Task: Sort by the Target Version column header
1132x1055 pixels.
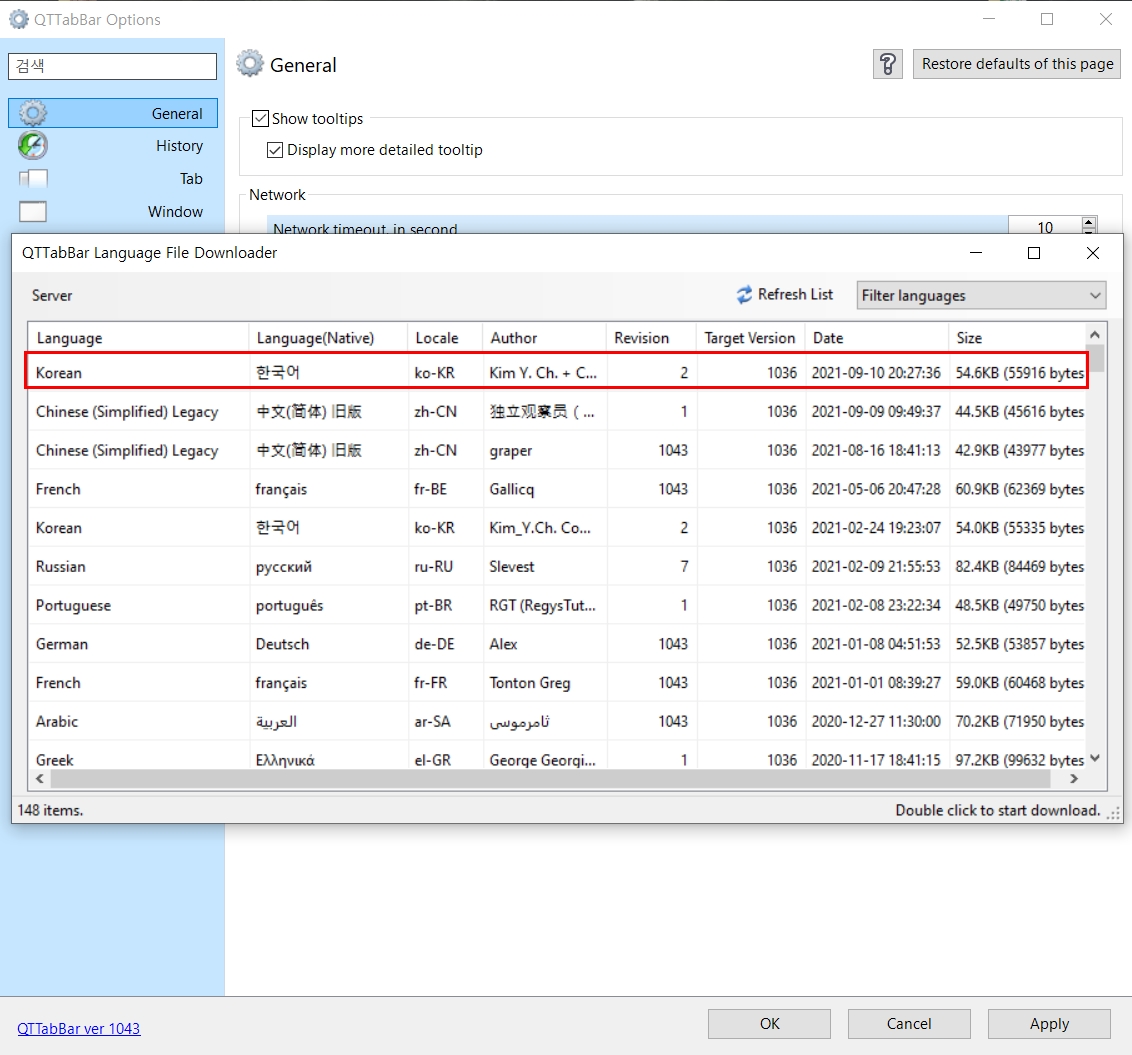Action: tap(751, 338)
